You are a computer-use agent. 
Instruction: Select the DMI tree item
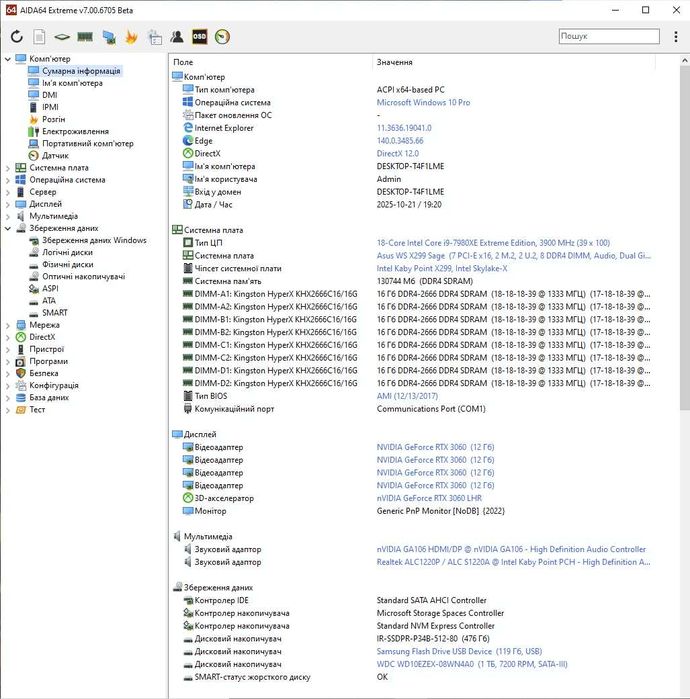(49, 95)
